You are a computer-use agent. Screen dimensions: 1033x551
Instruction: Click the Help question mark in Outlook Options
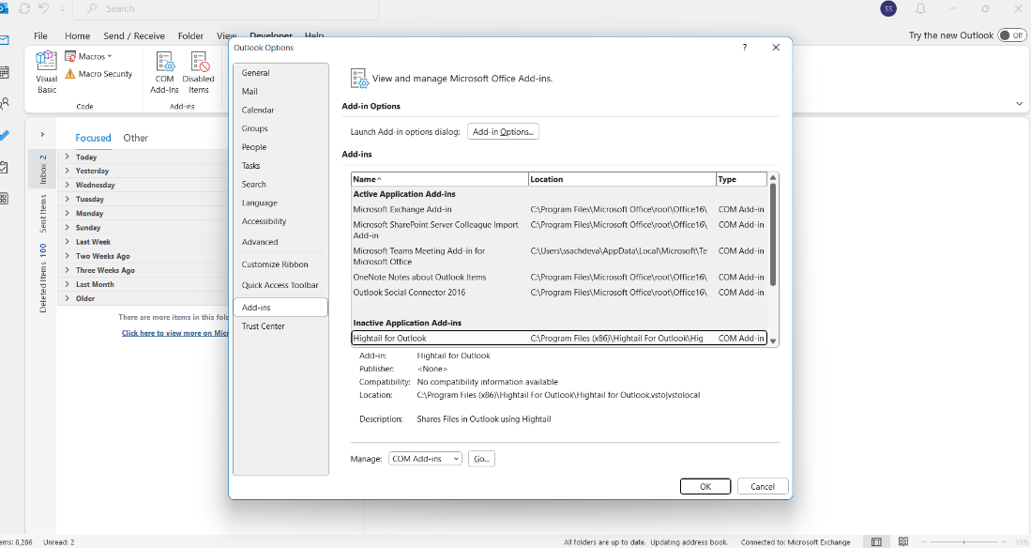[x=744, y=47]
